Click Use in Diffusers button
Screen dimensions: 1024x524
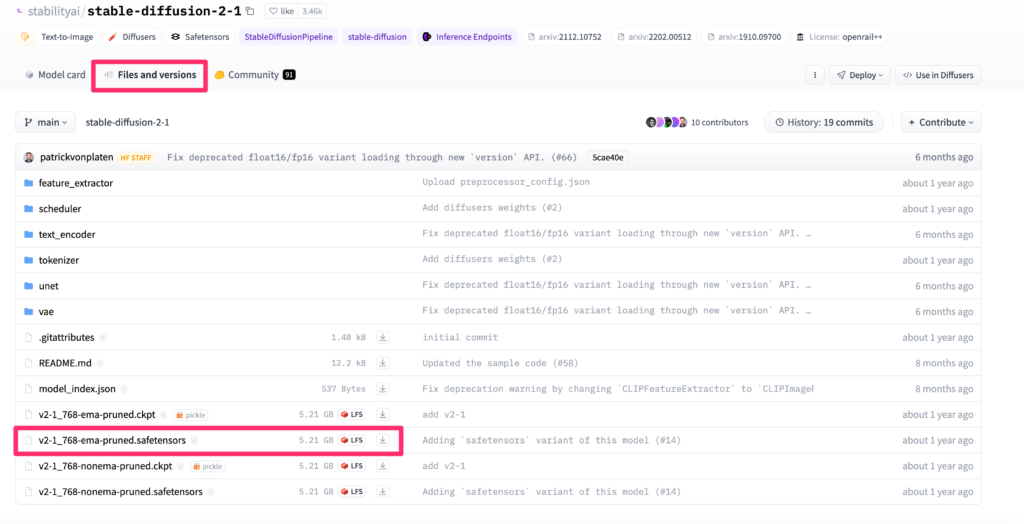[937, 75]
